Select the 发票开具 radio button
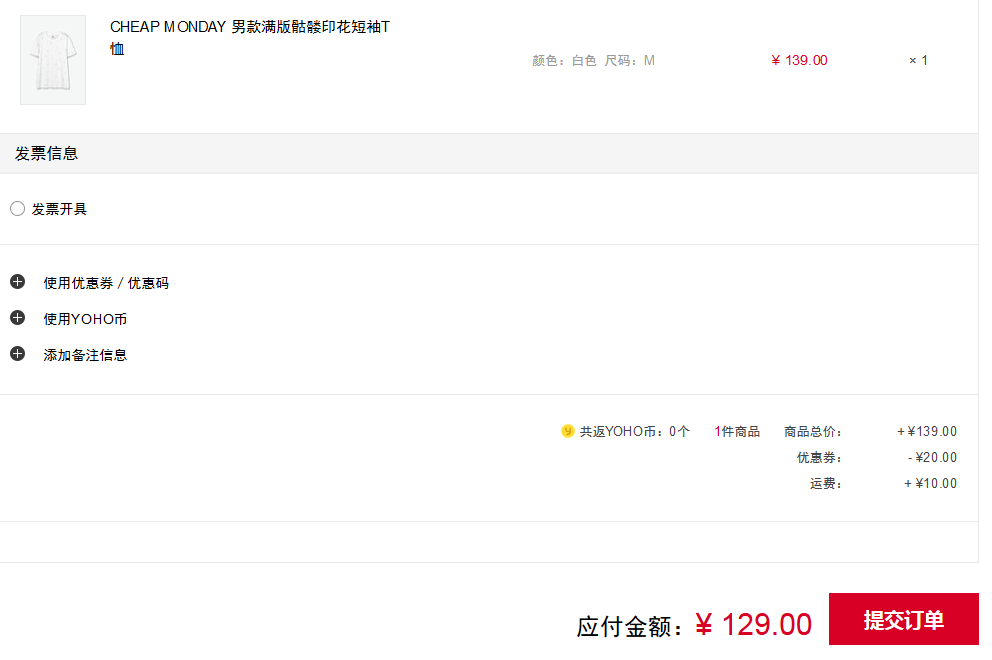 pyautogui.click(x=18, y=209)
